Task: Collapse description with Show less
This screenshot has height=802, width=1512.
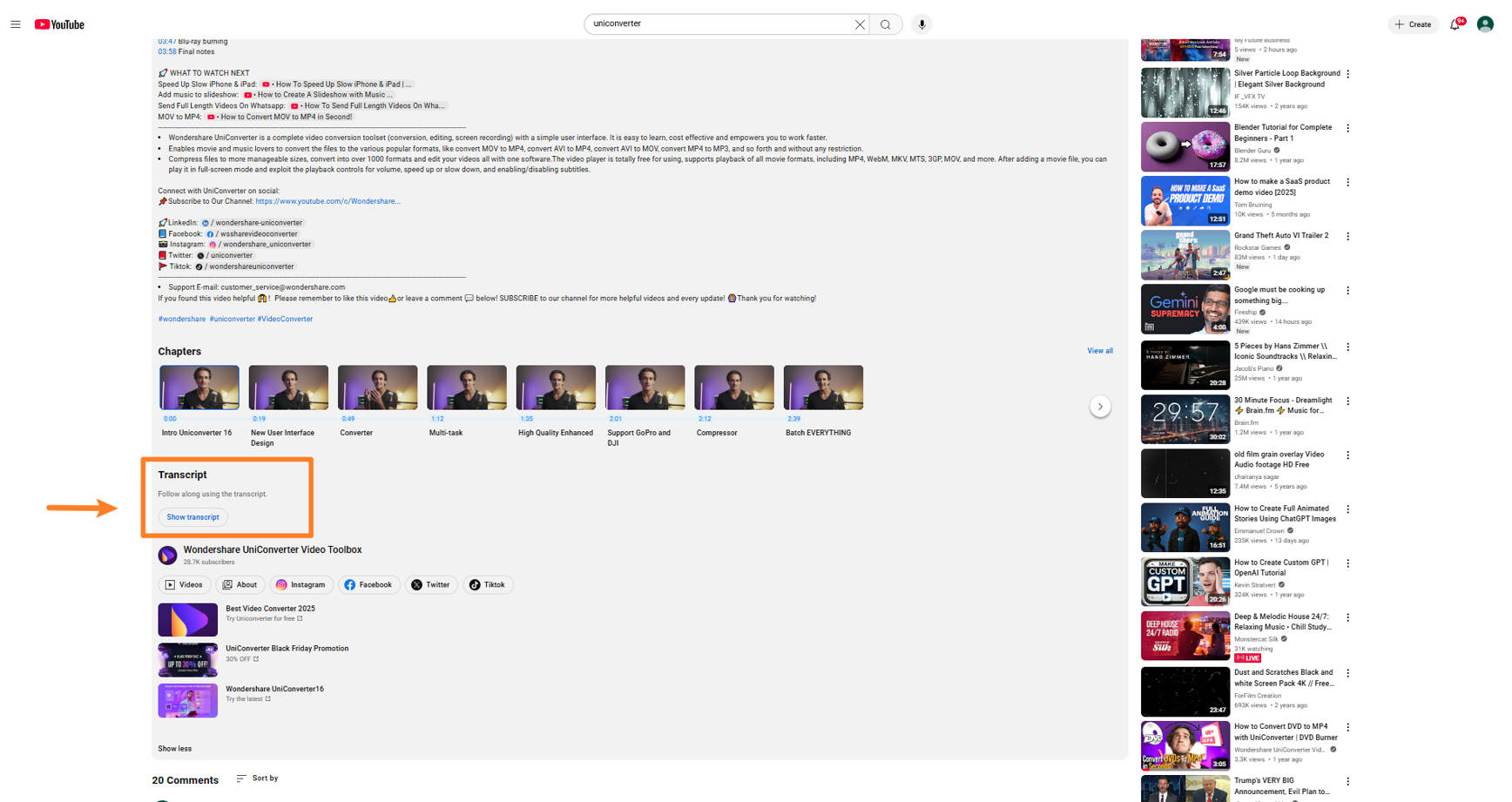Action: tap(174, 749)
